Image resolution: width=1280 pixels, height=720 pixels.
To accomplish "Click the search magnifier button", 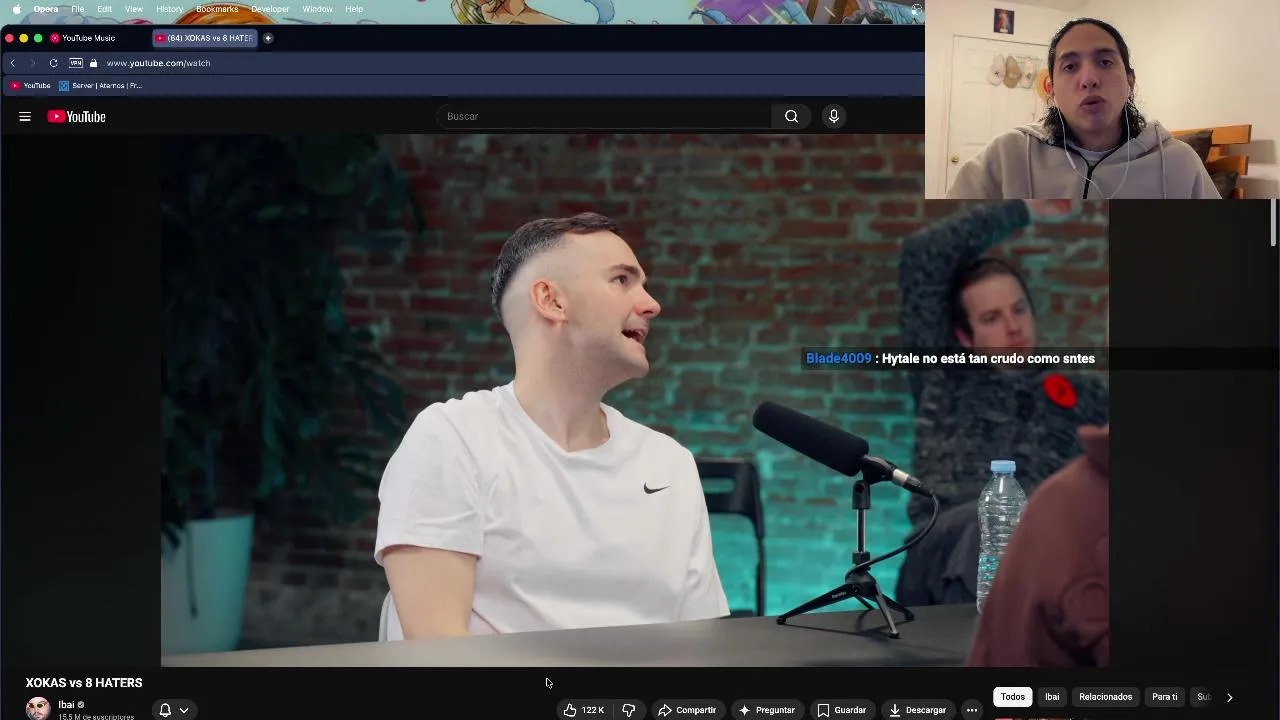I will [x=791, y=116].
